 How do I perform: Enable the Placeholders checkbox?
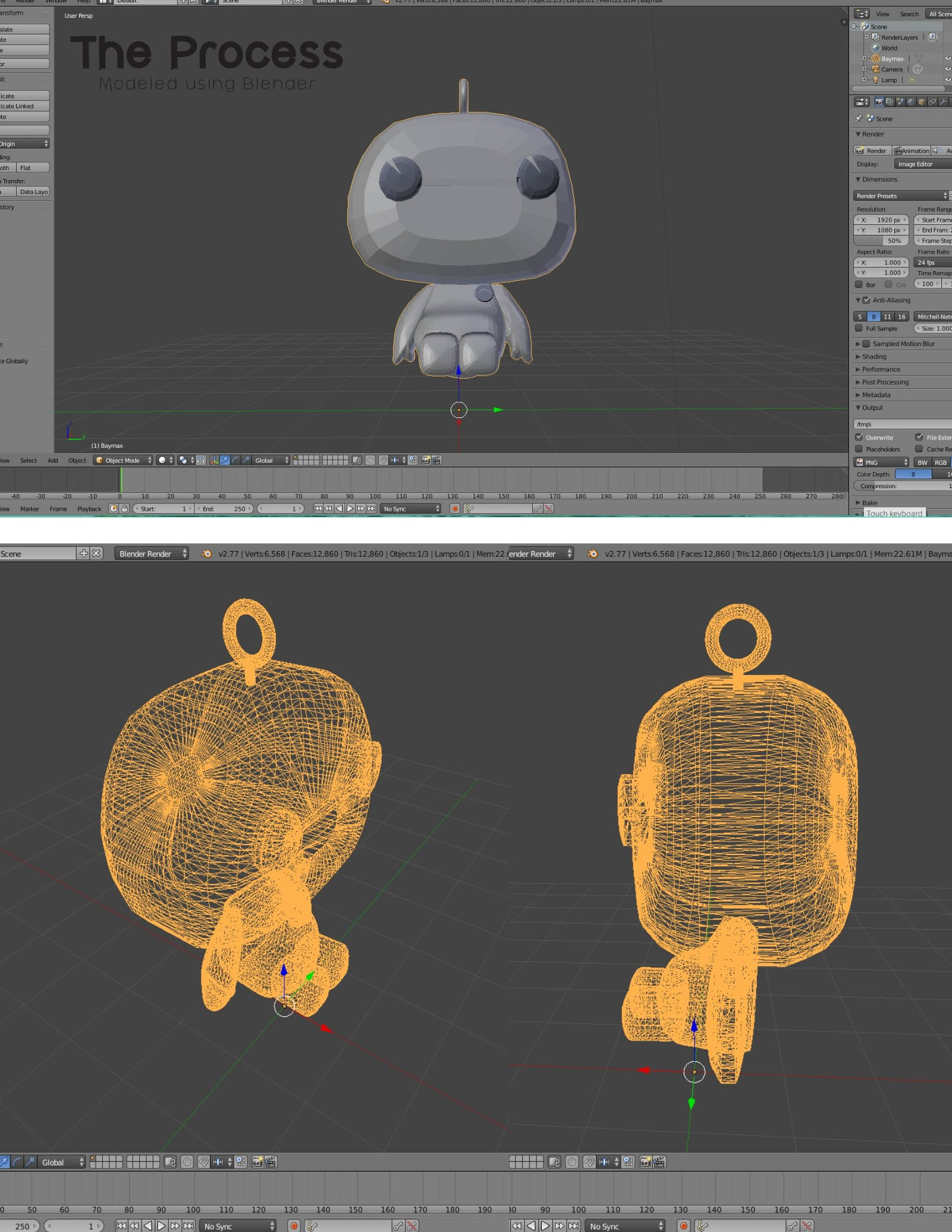(x=859, y=449)
